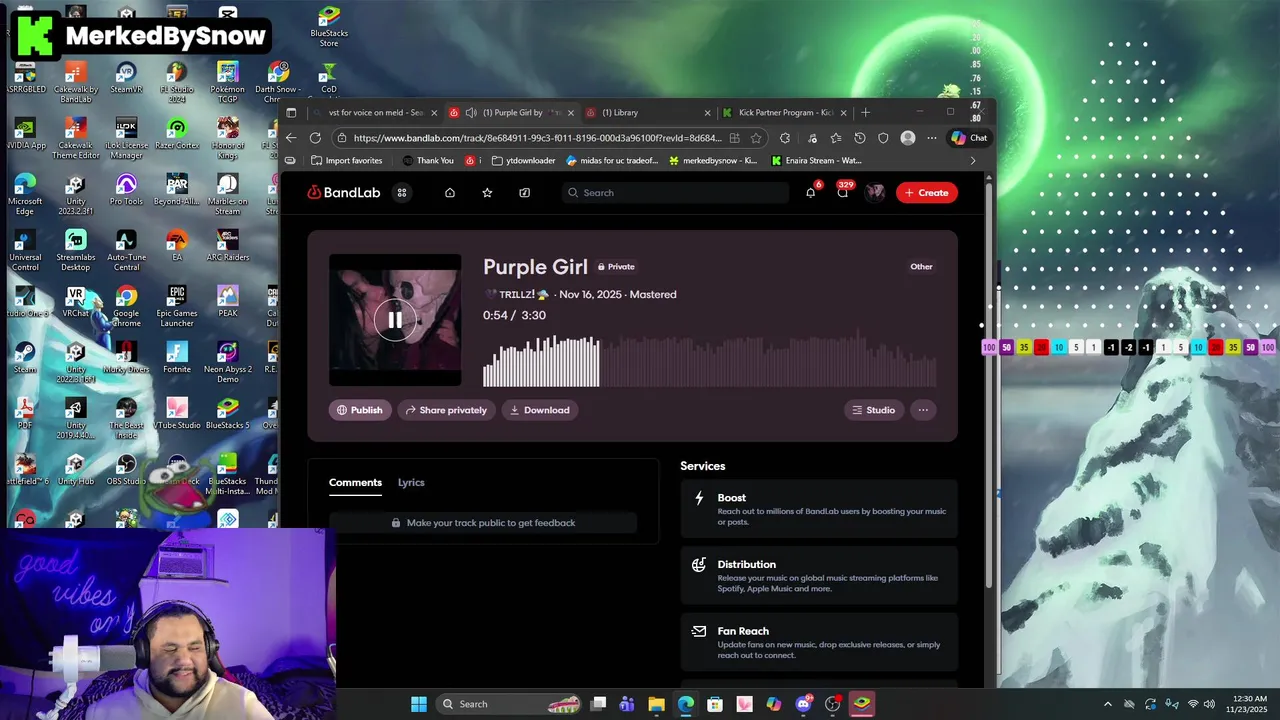Switch to the Library browser tab
1280x720 pixels.
pyautogui.click(x=648, y=113)
